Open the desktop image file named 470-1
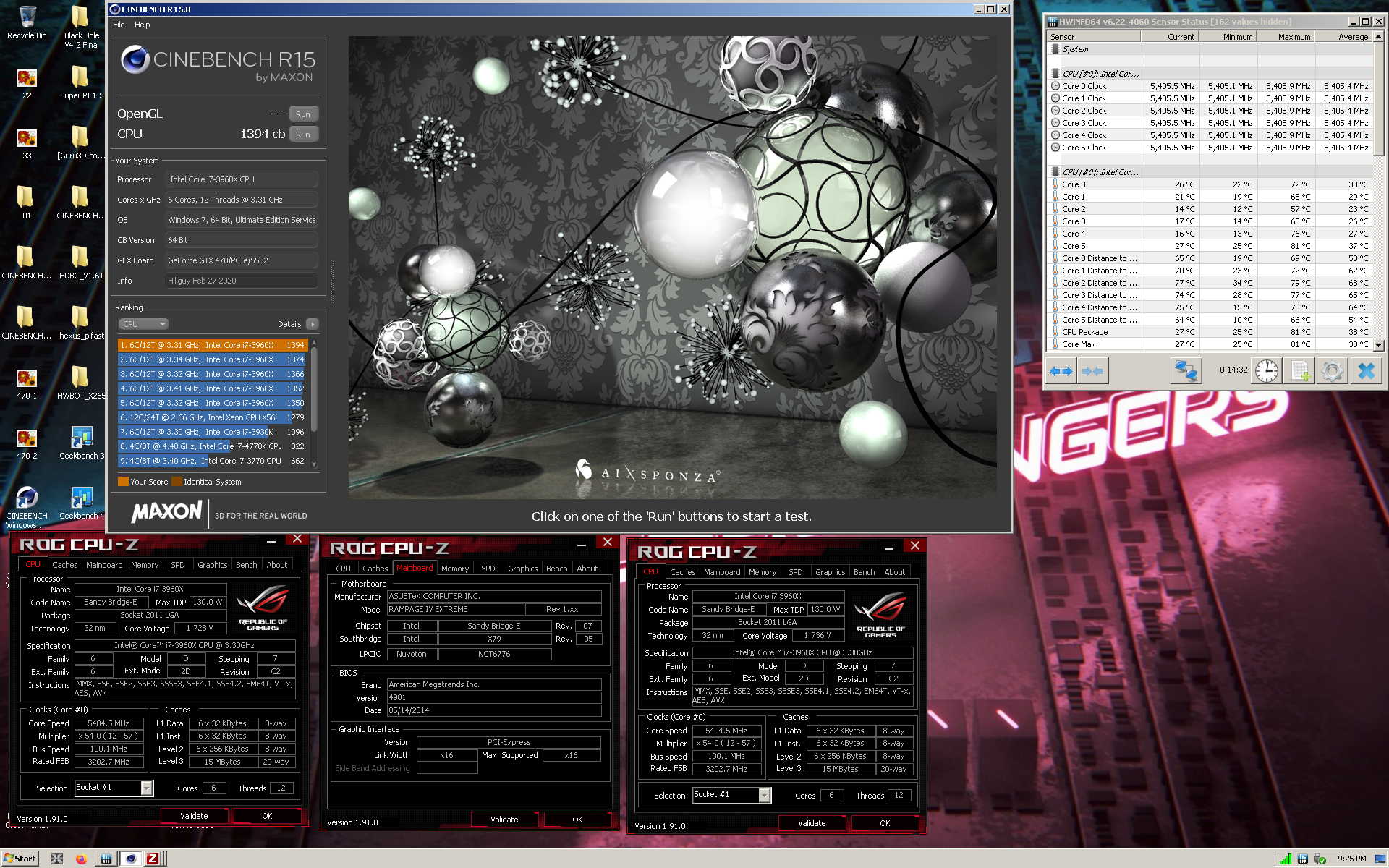The height and width of the screenshot is (868, 1389). 27,382
